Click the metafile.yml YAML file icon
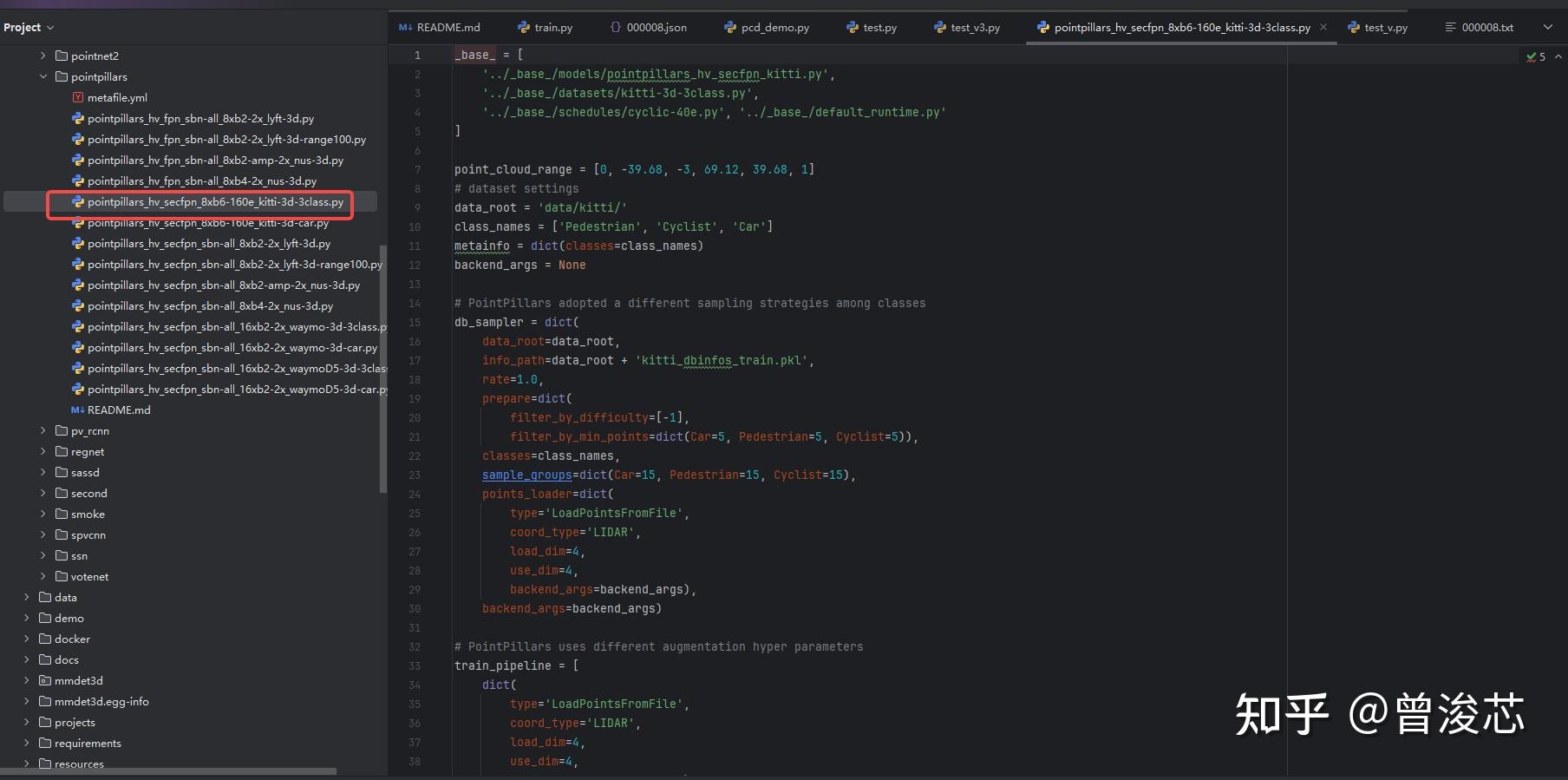This screenshot has height=780, width=1568. pos(78,98)
